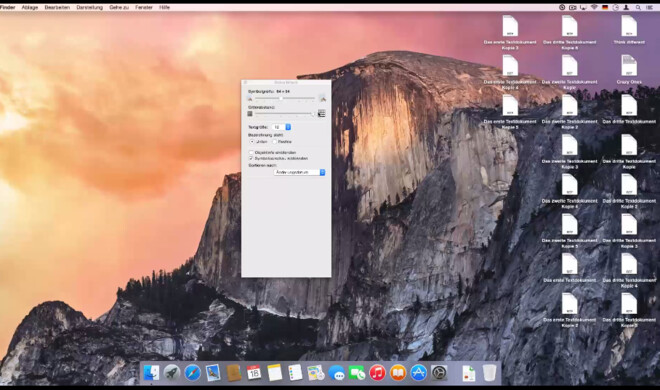660x390 pixels.
Task: Click wide grid spacing icon right of slider
Action: (322, 114)
